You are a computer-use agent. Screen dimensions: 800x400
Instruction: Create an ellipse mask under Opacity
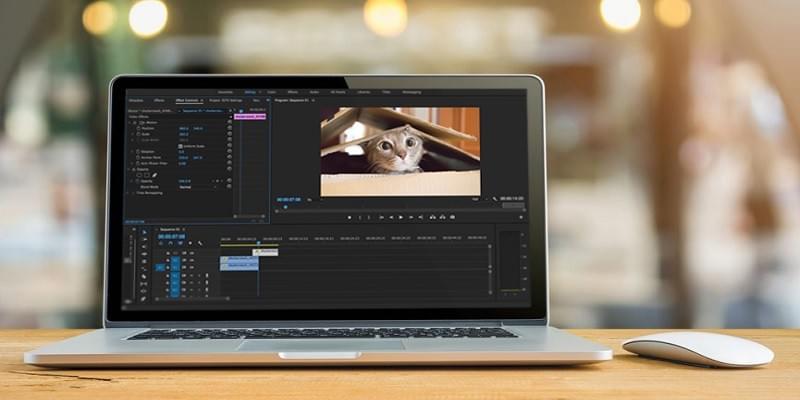click(139, 175)
